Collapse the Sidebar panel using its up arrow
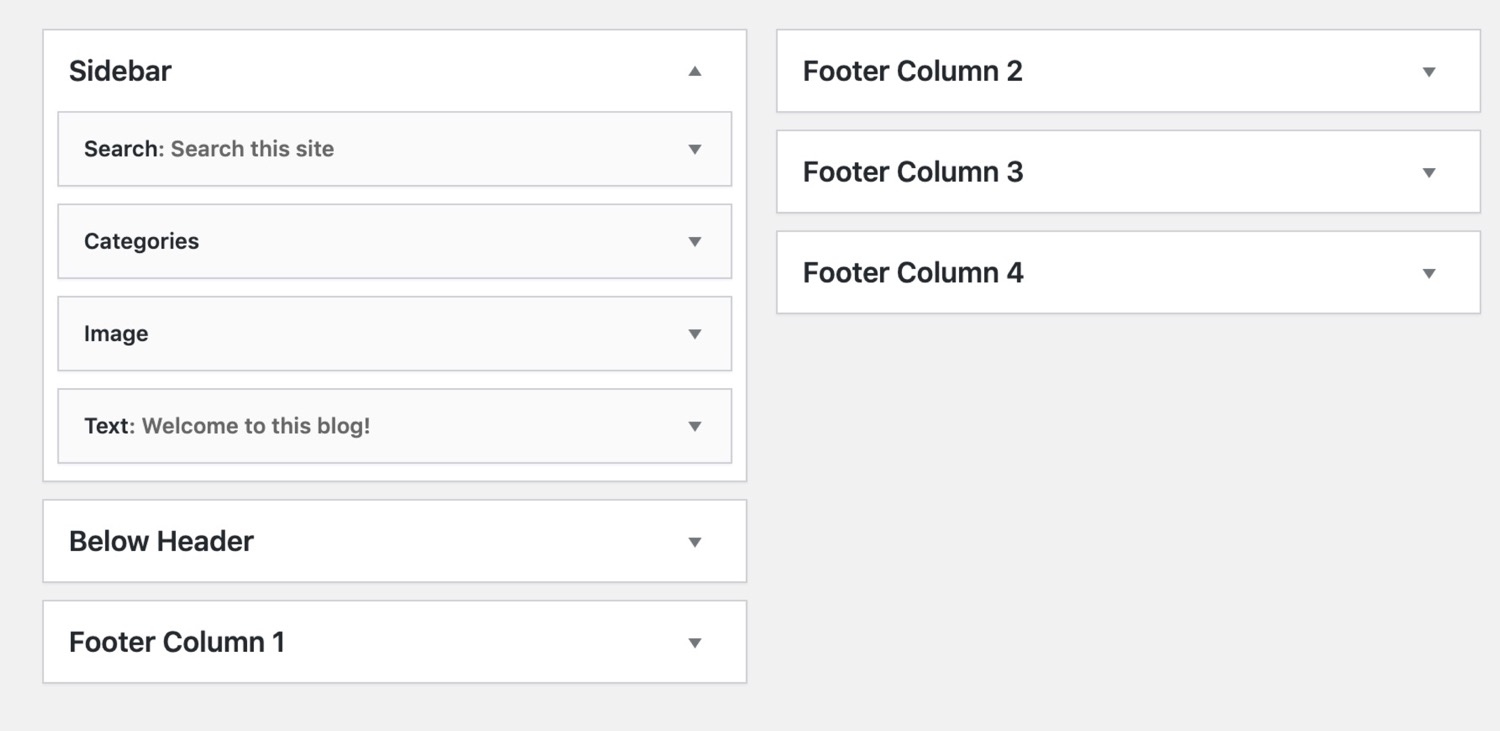Screen dimensions: 1500x731 pyautogui.click(x=695, y=71)
